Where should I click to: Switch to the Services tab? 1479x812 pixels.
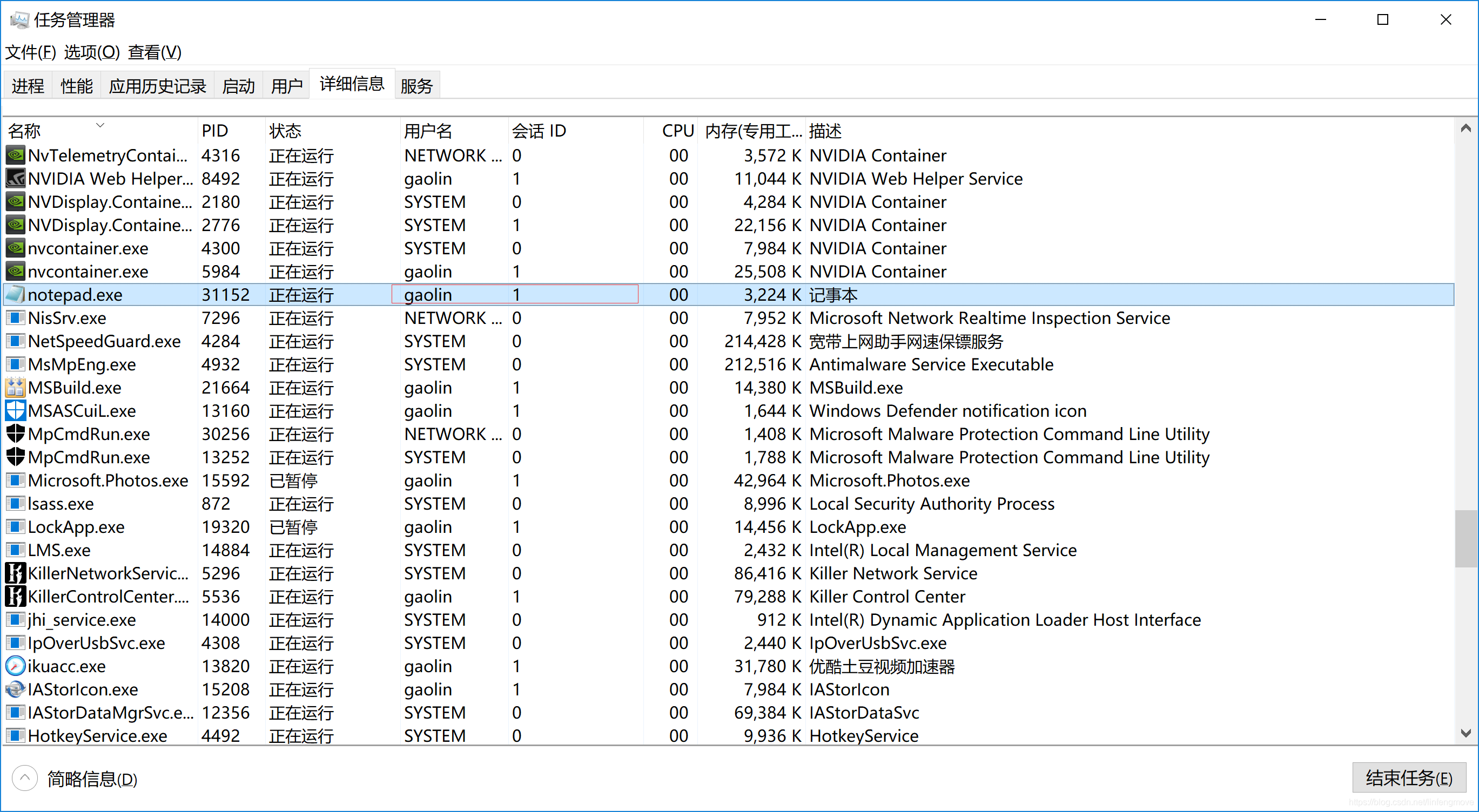tap(416, 86)
